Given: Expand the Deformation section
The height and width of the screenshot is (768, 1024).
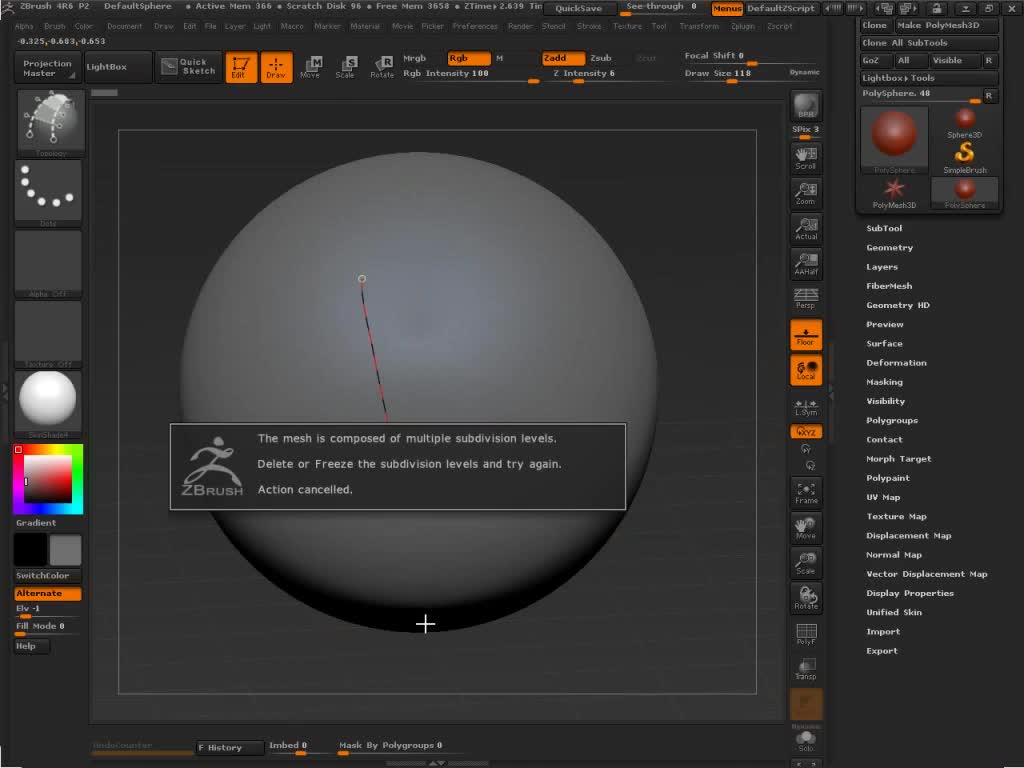Looking at the screenshot, I should (x=896, y=362).
